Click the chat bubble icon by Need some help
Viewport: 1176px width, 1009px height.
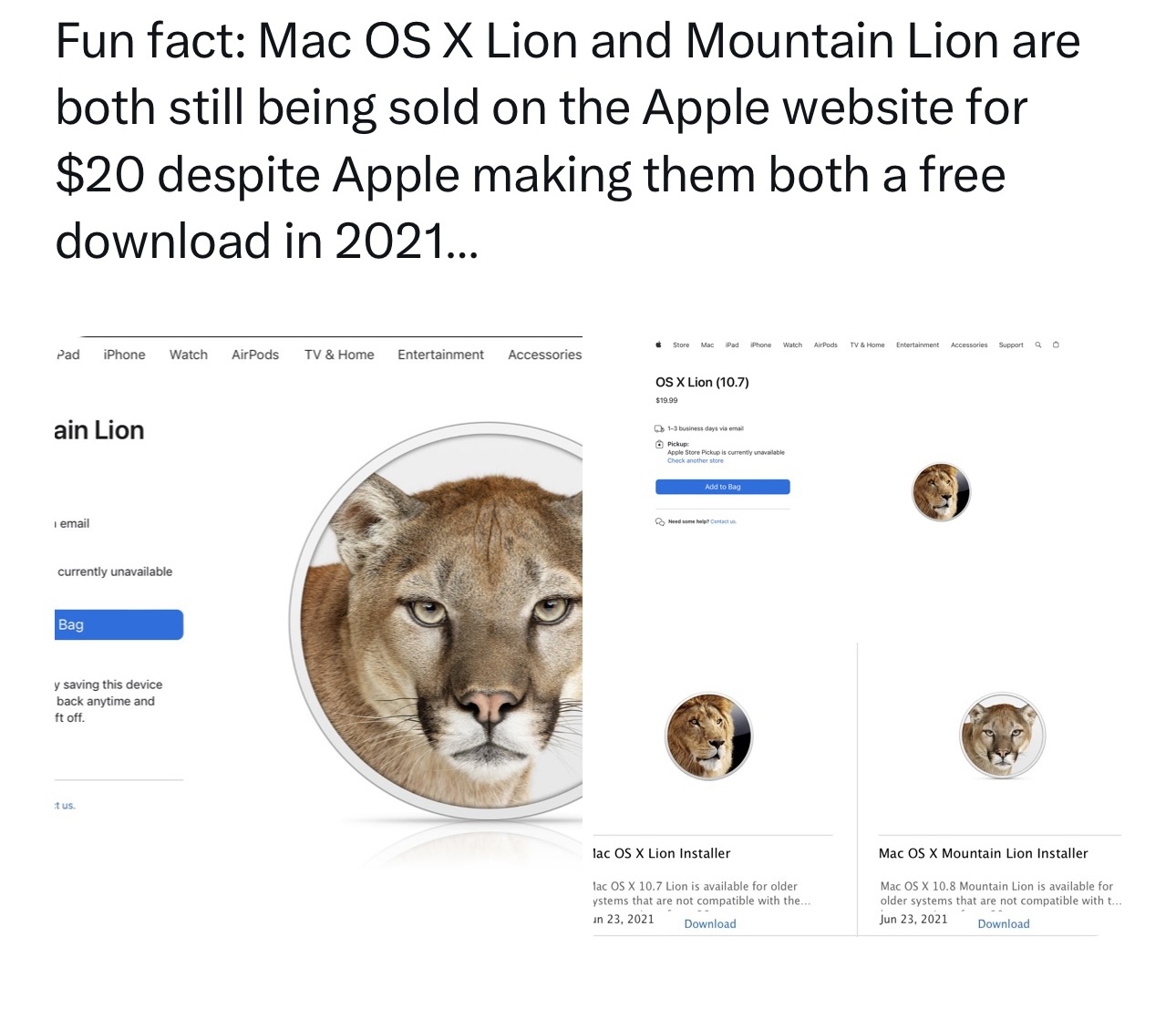click(x=659, y=522)
